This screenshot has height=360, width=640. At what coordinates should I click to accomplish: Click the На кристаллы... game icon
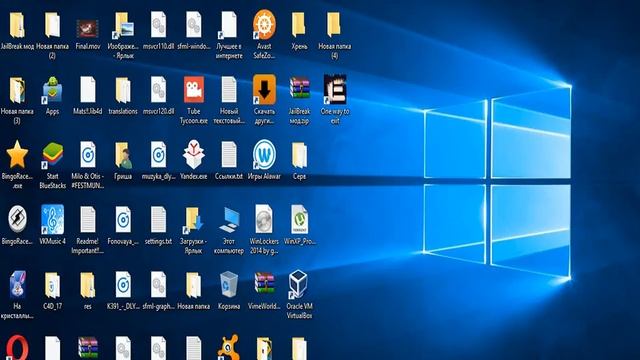pyautogui.click(x=17, y=284)
